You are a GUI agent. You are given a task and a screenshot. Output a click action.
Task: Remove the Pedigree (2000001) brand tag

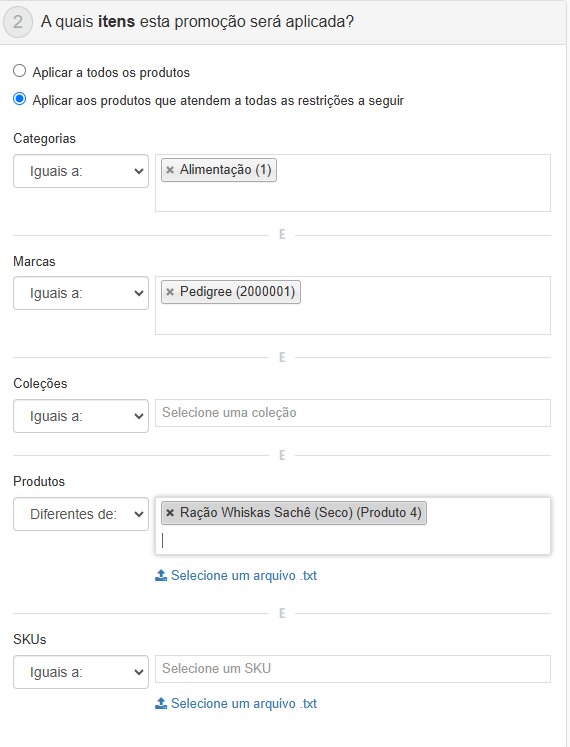(x=170, y=292)
